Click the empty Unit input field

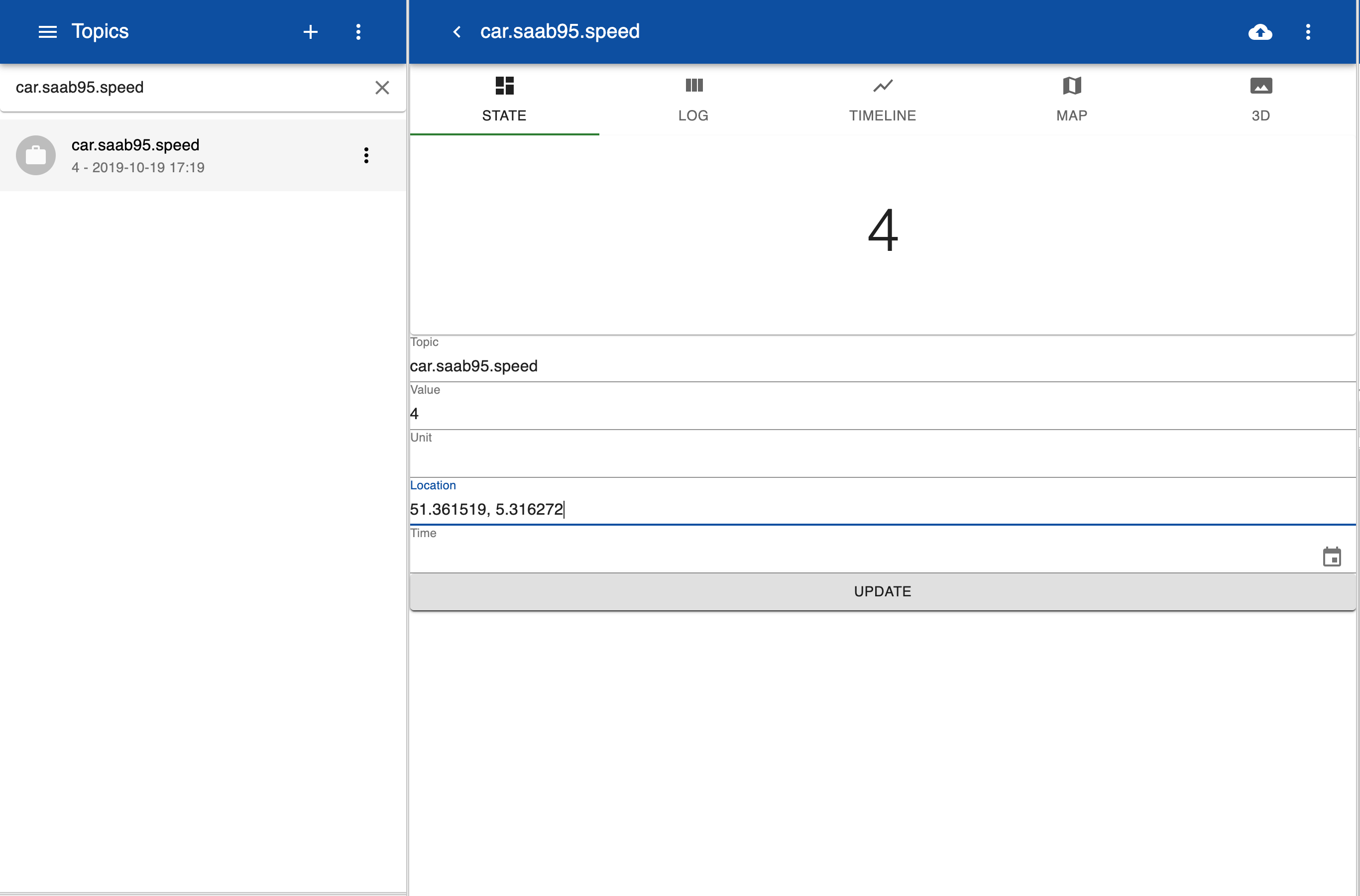(883, 462)
